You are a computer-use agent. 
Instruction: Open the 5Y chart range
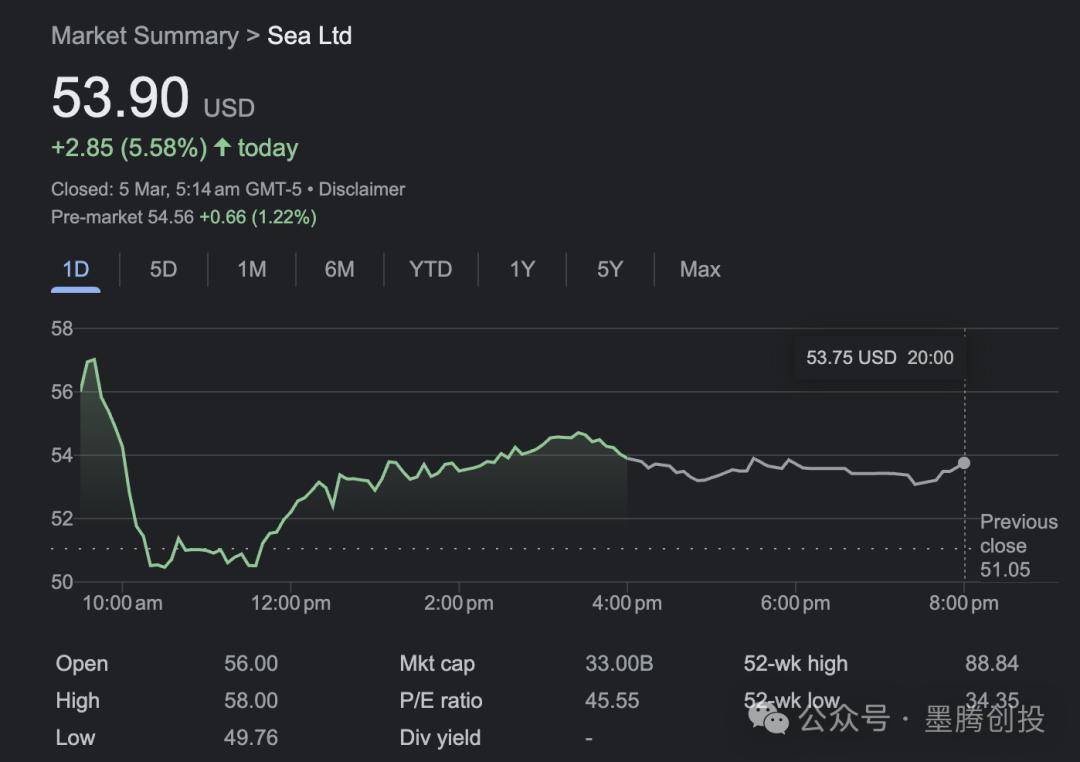610,269
